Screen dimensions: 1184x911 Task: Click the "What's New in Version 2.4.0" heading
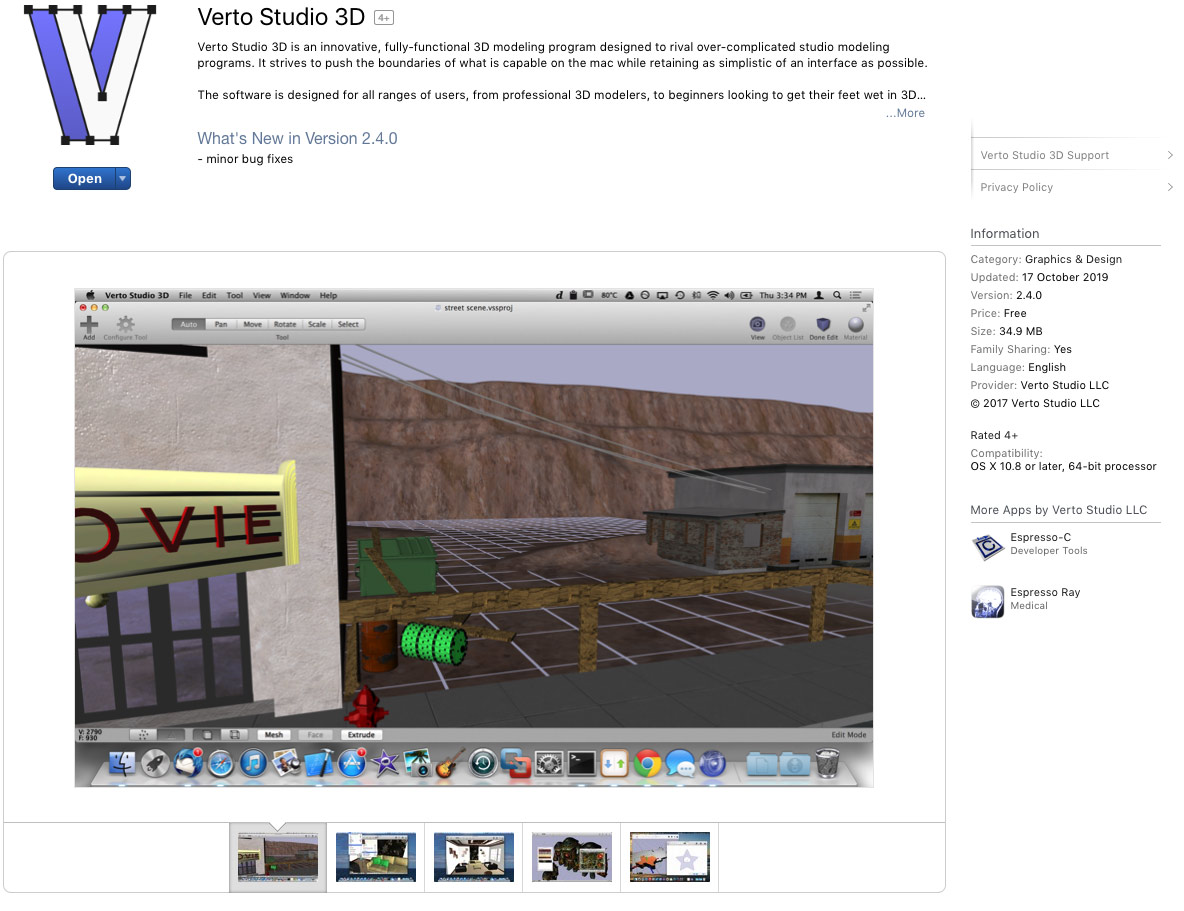click(297, 138)
